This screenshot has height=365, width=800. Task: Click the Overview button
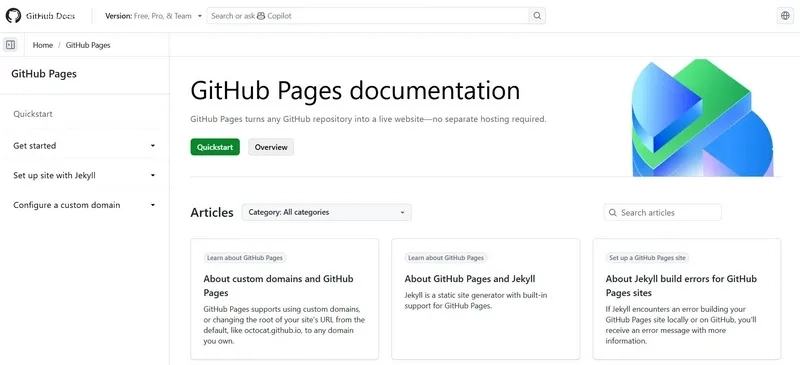click(271, 147)
